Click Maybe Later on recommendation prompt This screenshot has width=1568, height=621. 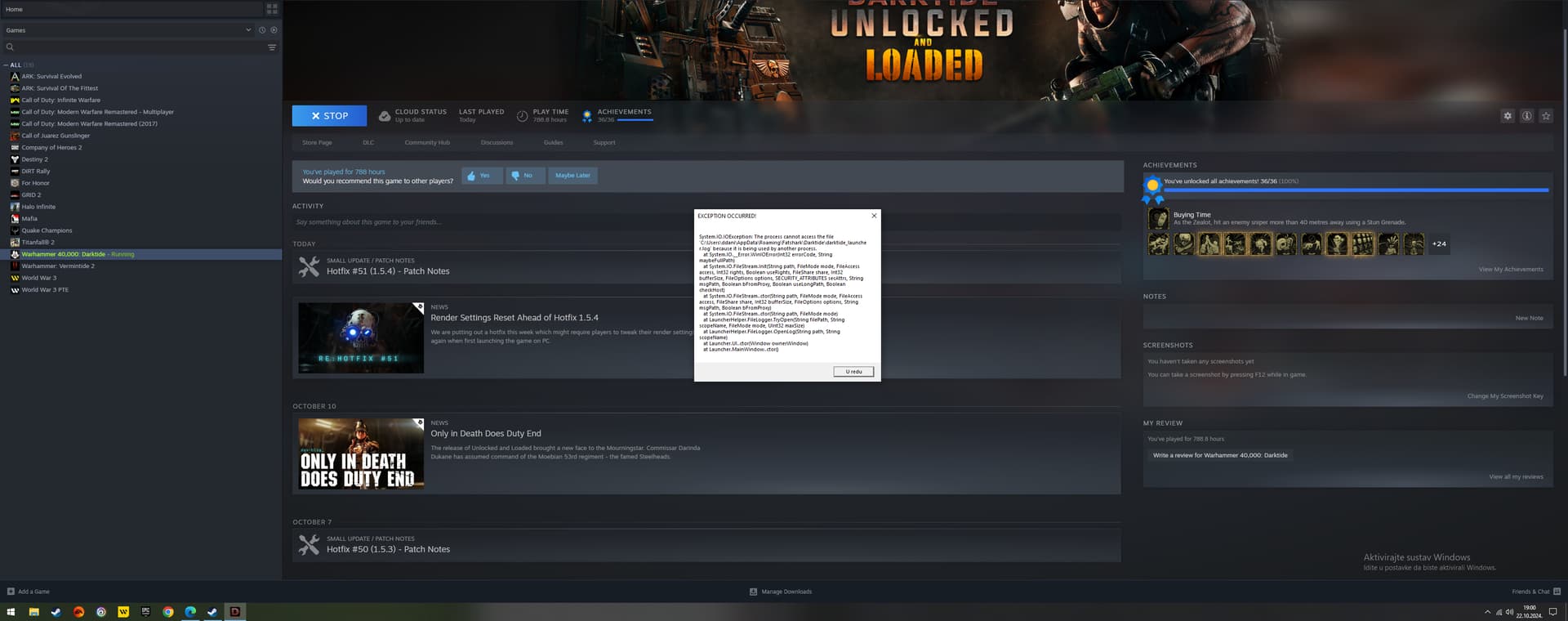click(x=572, y=176)
